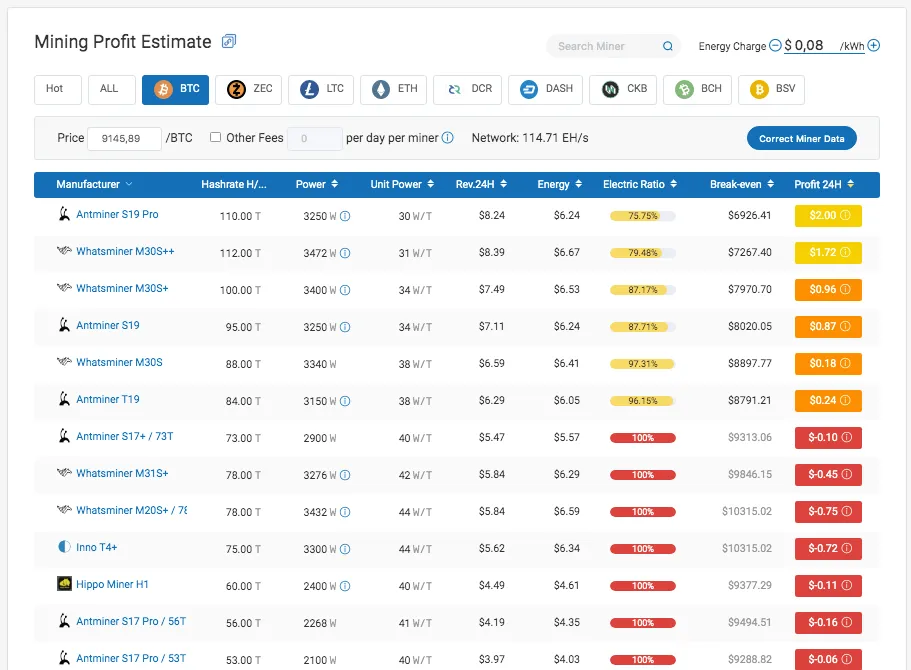
Task: Click the Antminer T19 logo icon
Action: click(64, 399)
